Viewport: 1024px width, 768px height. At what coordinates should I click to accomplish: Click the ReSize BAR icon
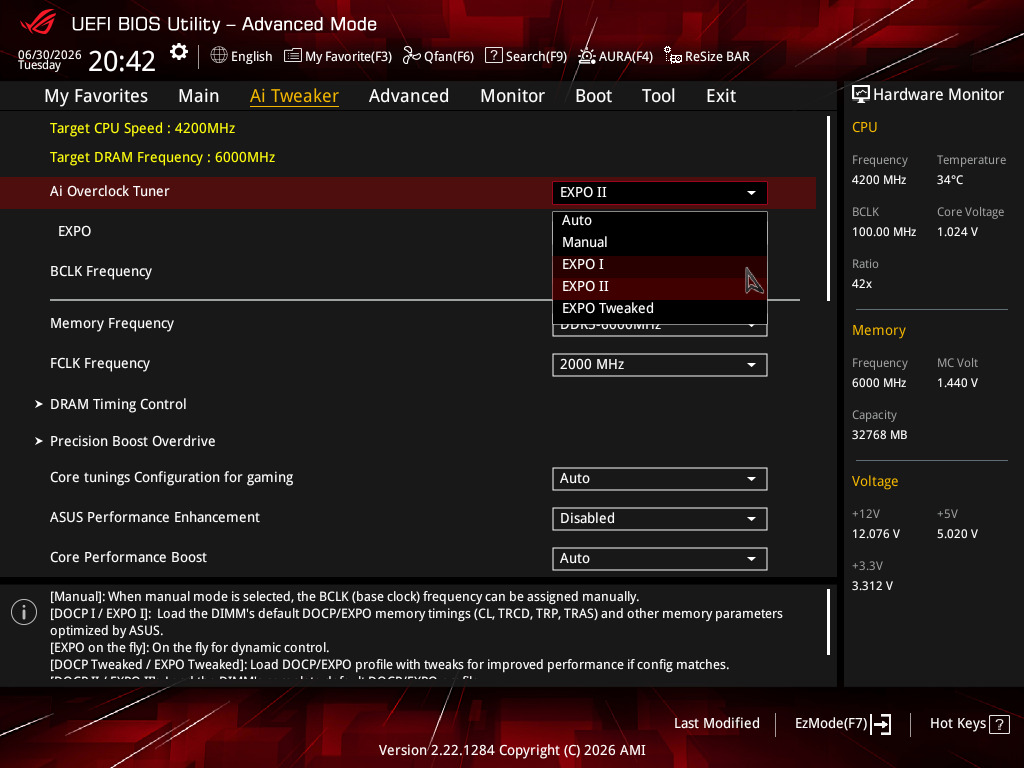(x=673, y=56)
